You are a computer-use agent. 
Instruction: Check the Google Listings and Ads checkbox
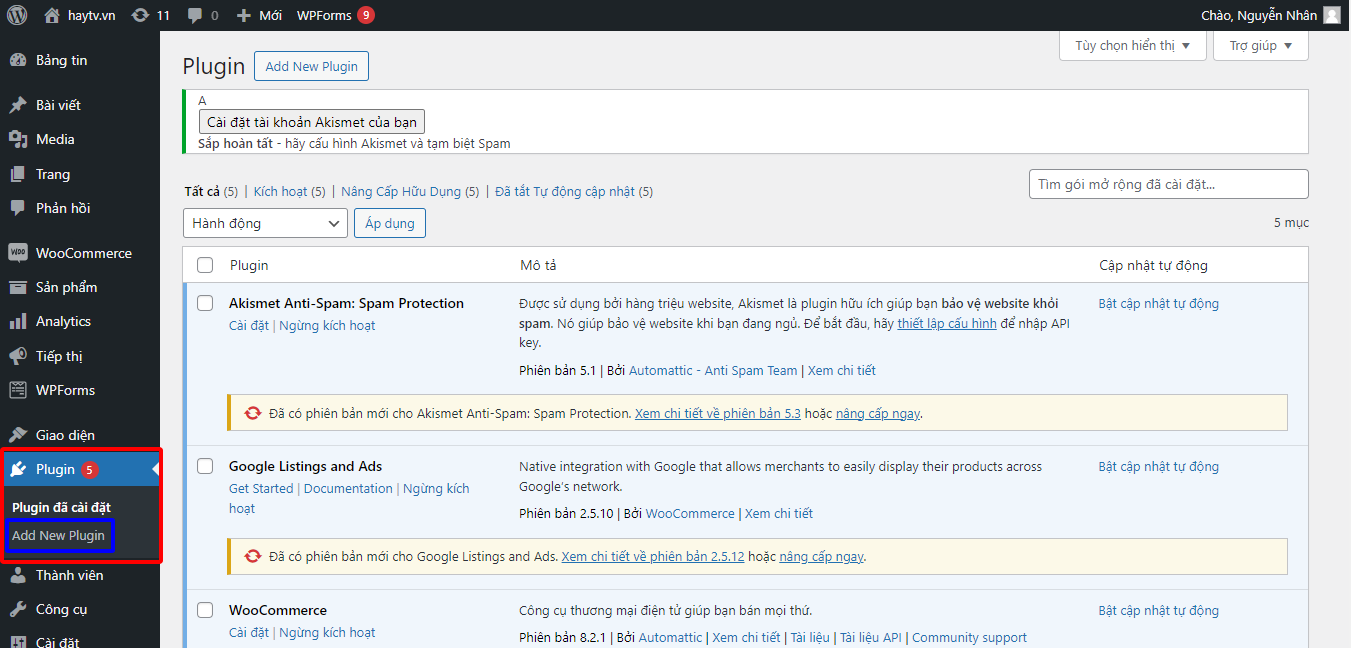click(x=205, y=466)
